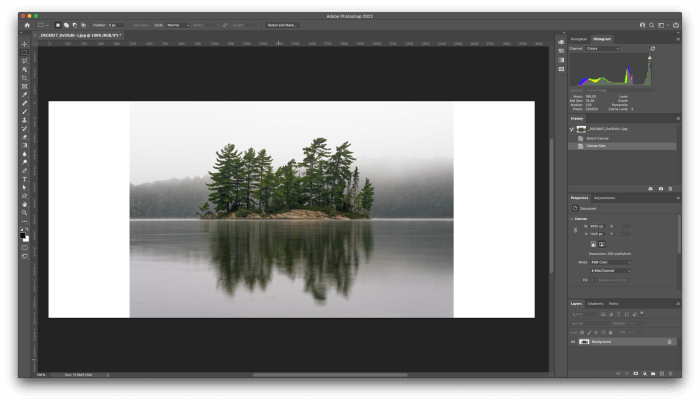Select the Crop tool
The height and width of the screenshot is (402, 700).
pyautogui.click(x=25, y=78)
